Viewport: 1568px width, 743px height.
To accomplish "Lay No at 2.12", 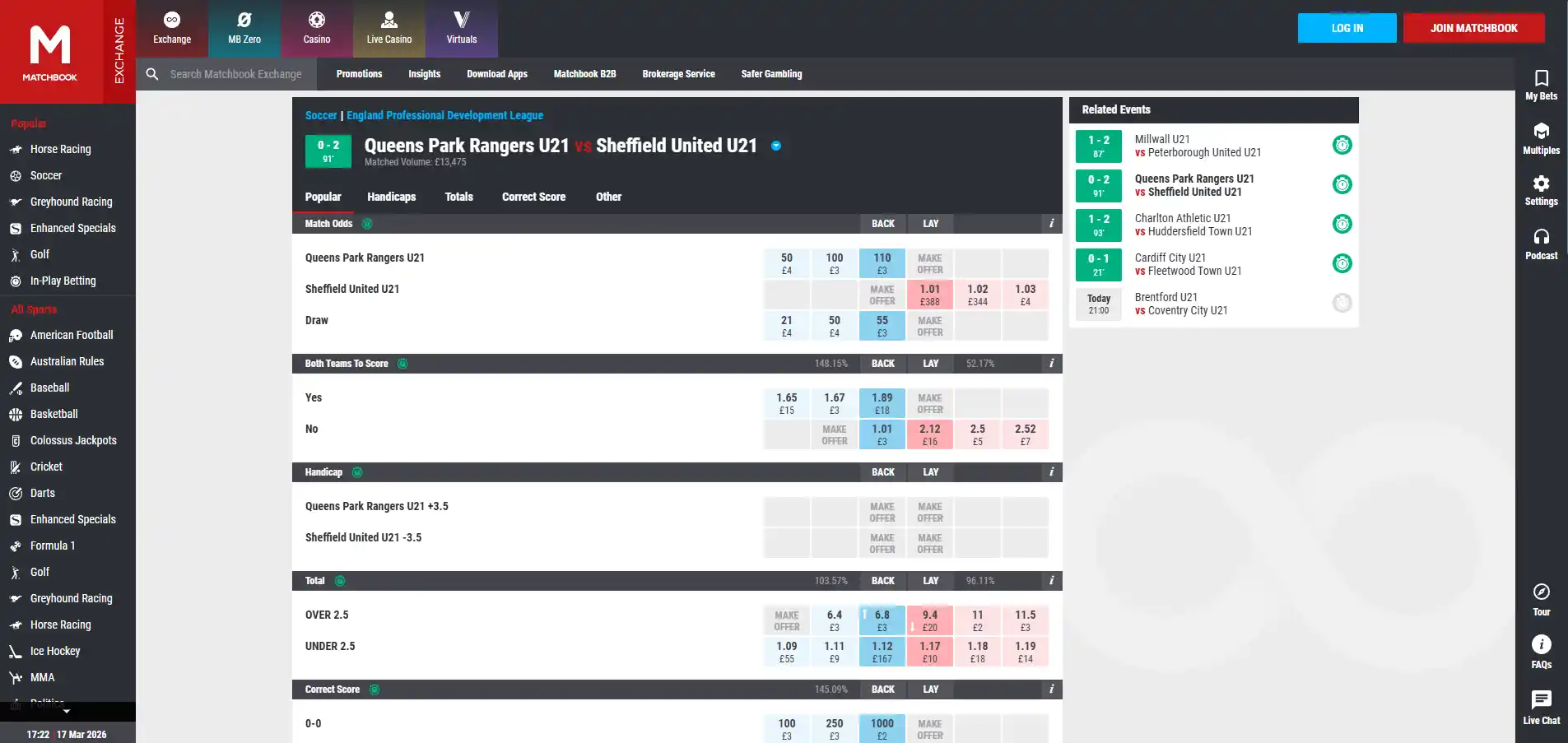I will (930, 434).
